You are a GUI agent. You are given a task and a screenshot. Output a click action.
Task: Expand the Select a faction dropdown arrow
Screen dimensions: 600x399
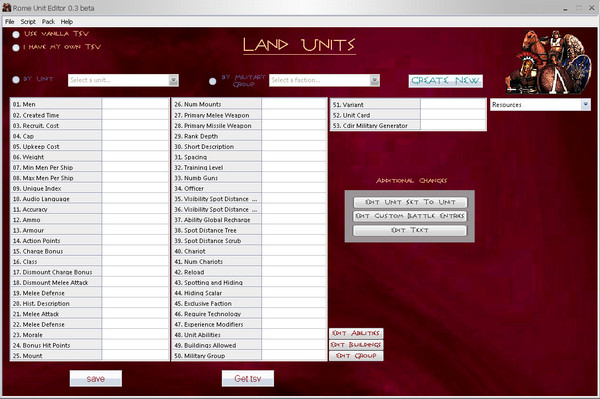[375, 80]
